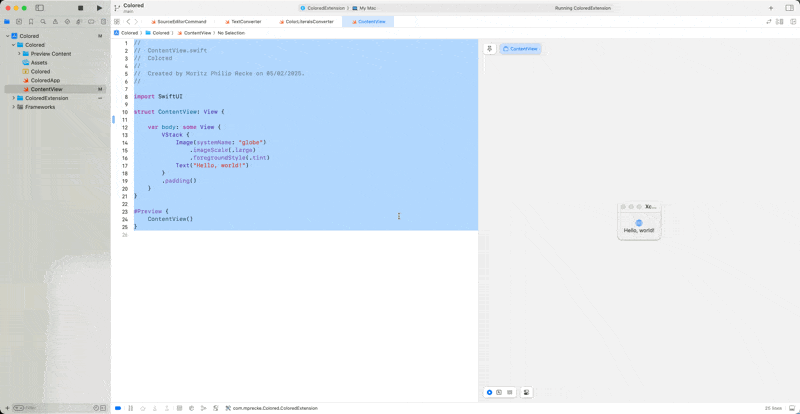Toggle the navigator sidebar button

40,8
